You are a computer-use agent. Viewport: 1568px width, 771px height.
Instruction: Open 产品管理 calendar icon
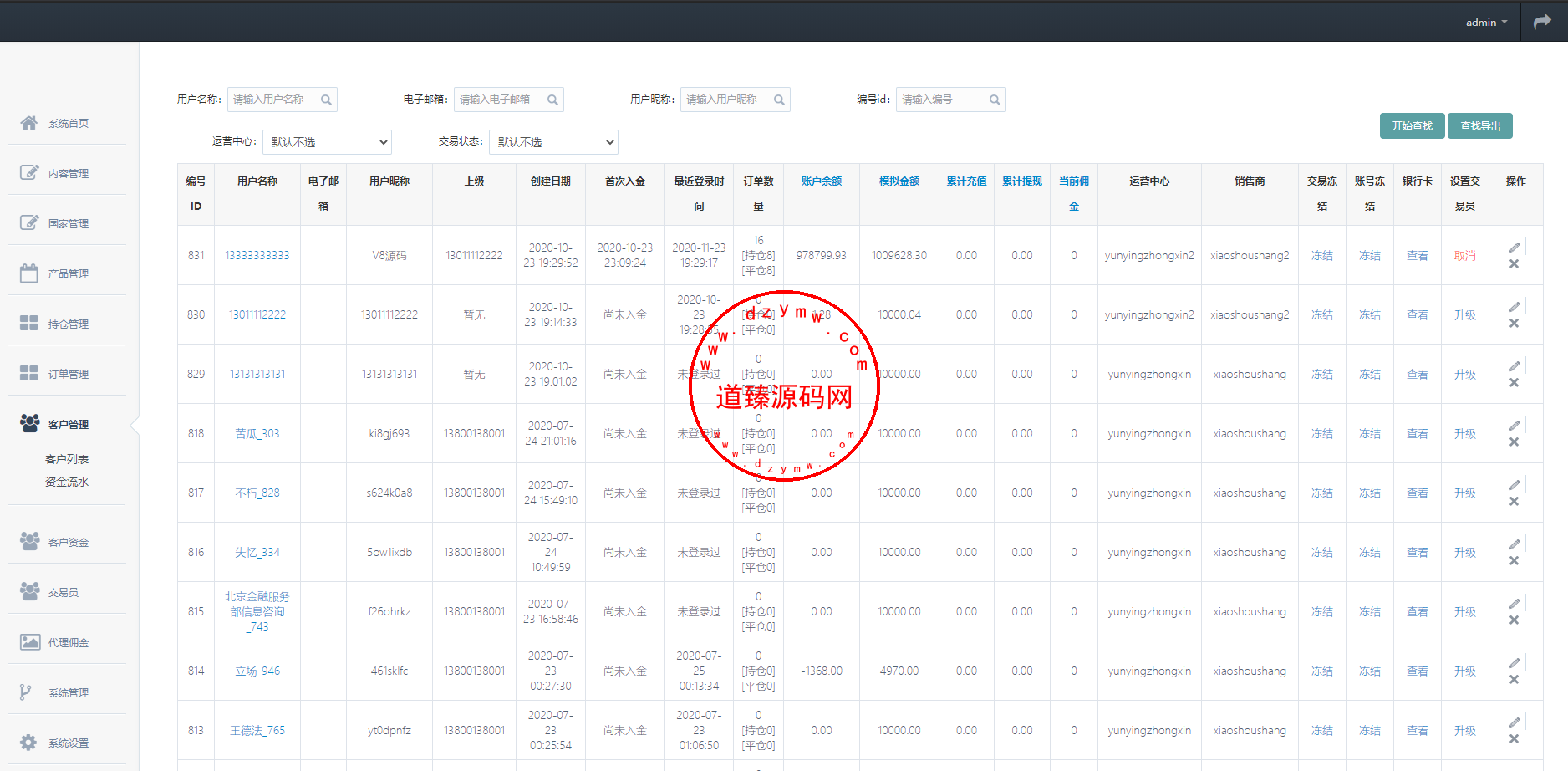[28, 273]
